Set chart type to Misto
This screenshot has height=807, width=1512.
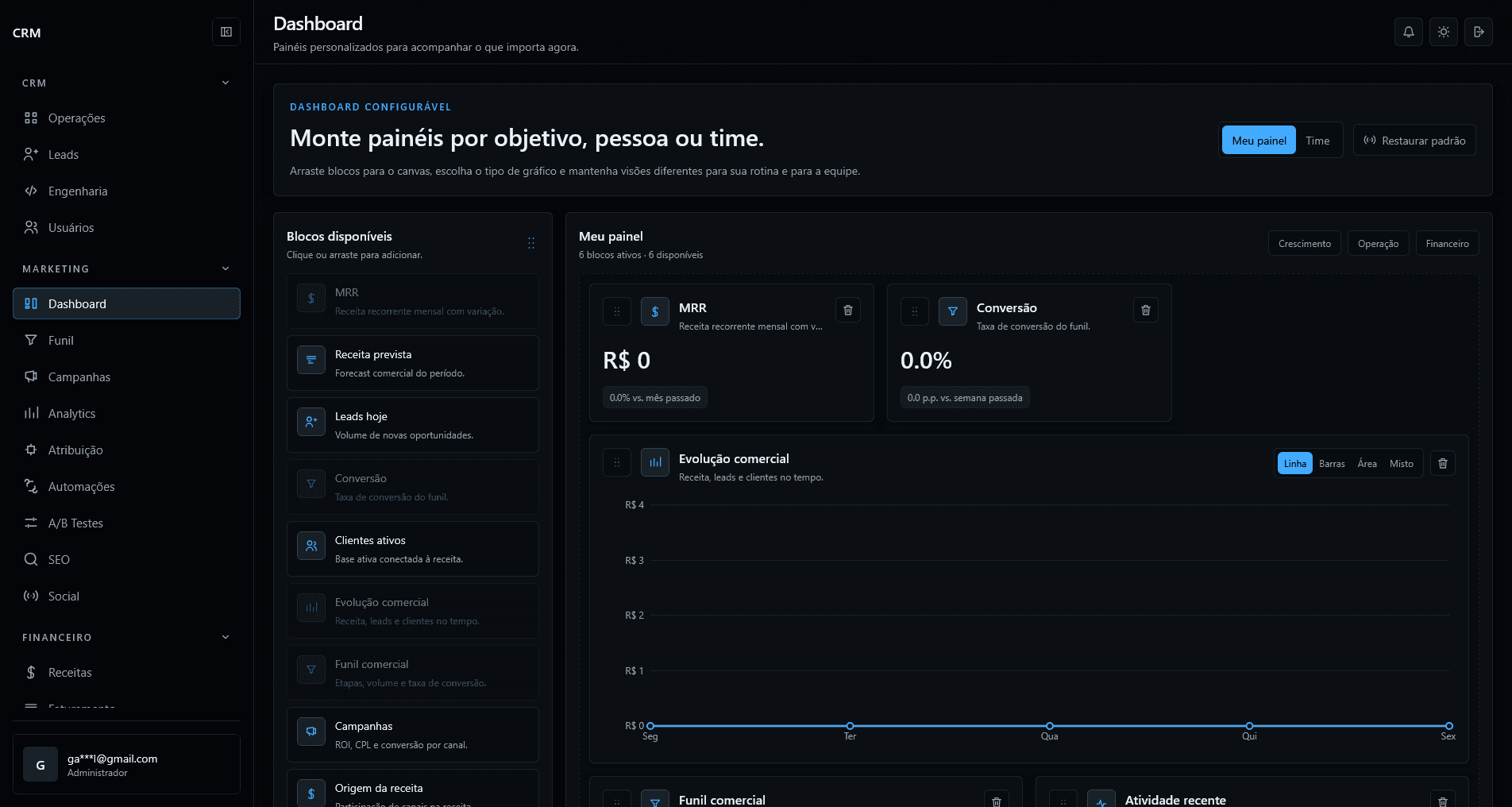1401,463
